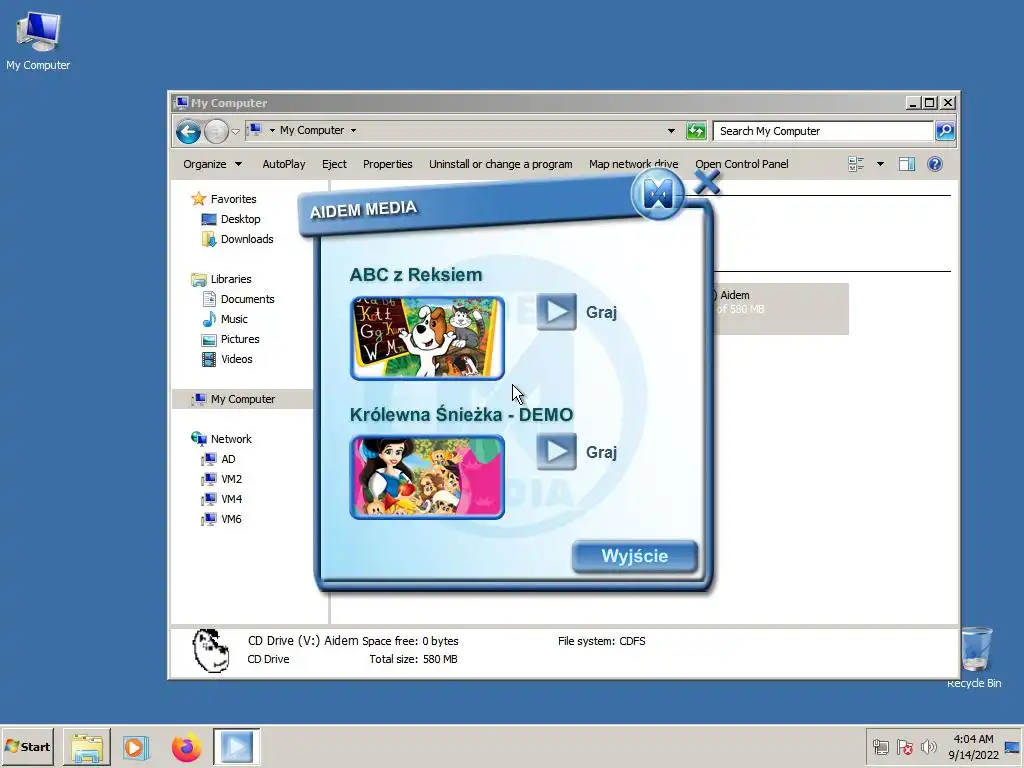Minimize the My Computer window
1024x768 pixels.
[x=913, y=103]
